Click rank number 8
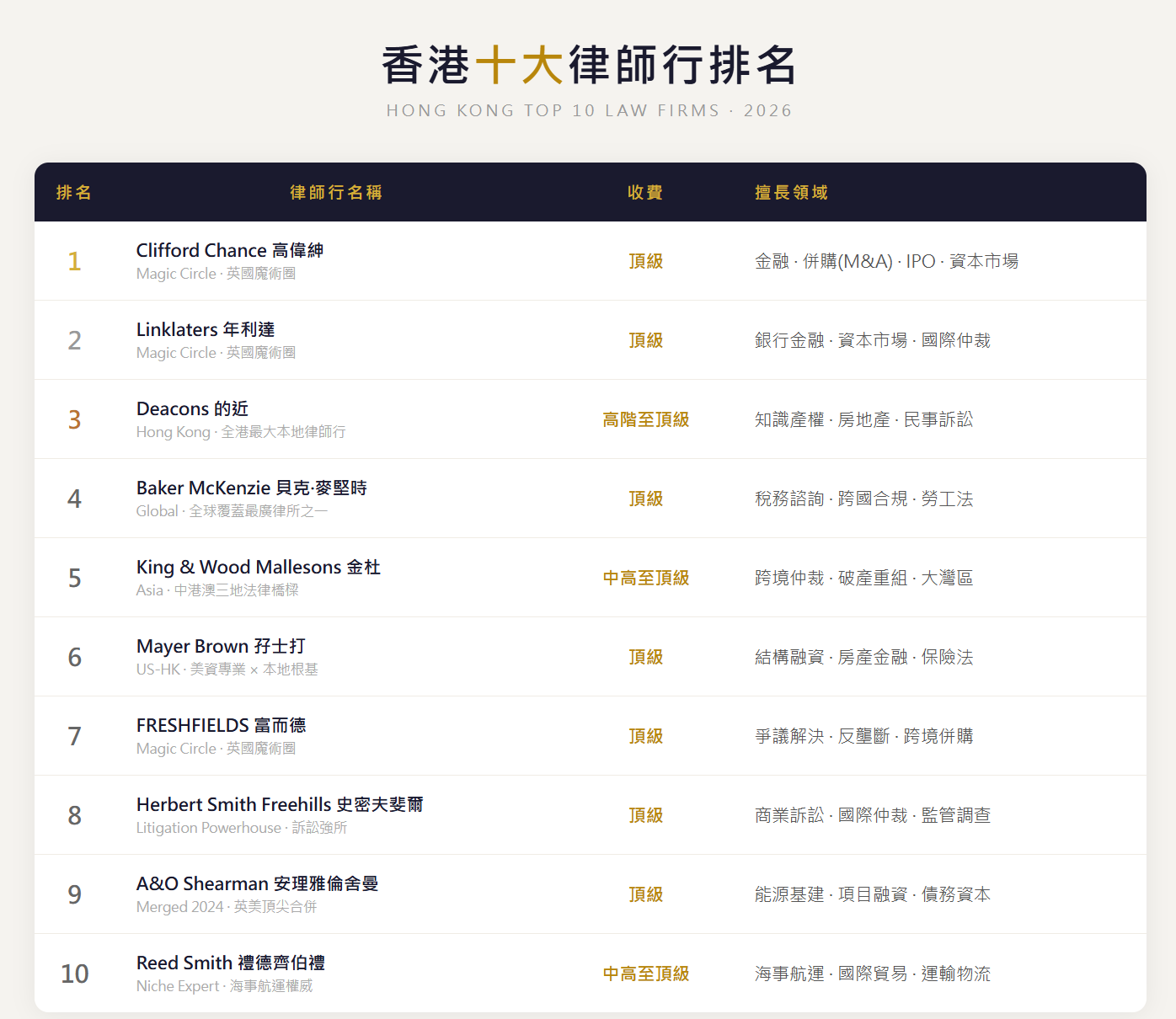The width and height of the screenshot is (1176, 1019). (74, 815)
